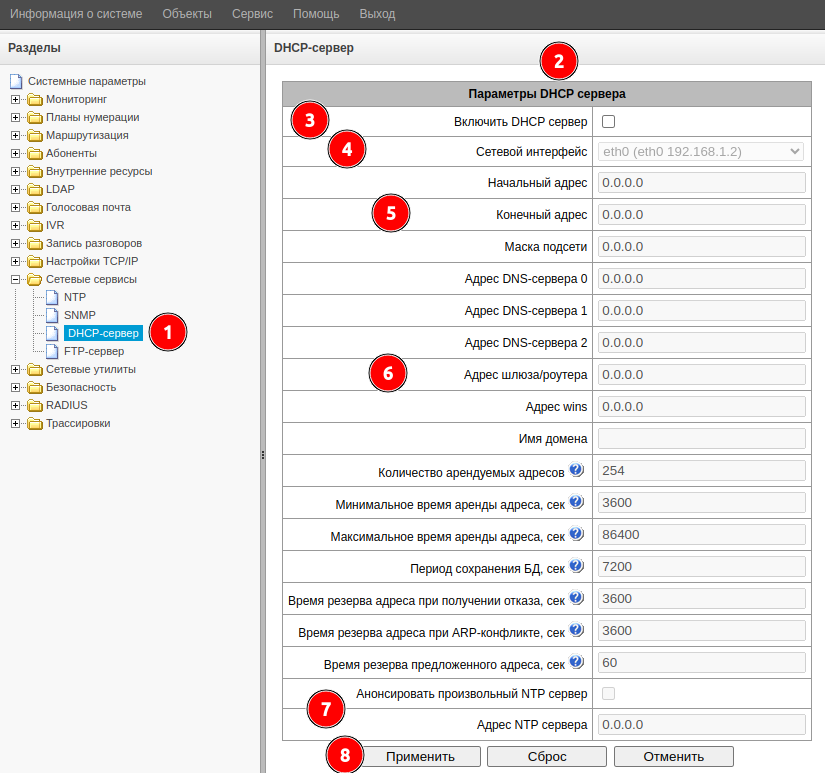Show help for Время резерва при ARP-конфликте

point(576,631)
